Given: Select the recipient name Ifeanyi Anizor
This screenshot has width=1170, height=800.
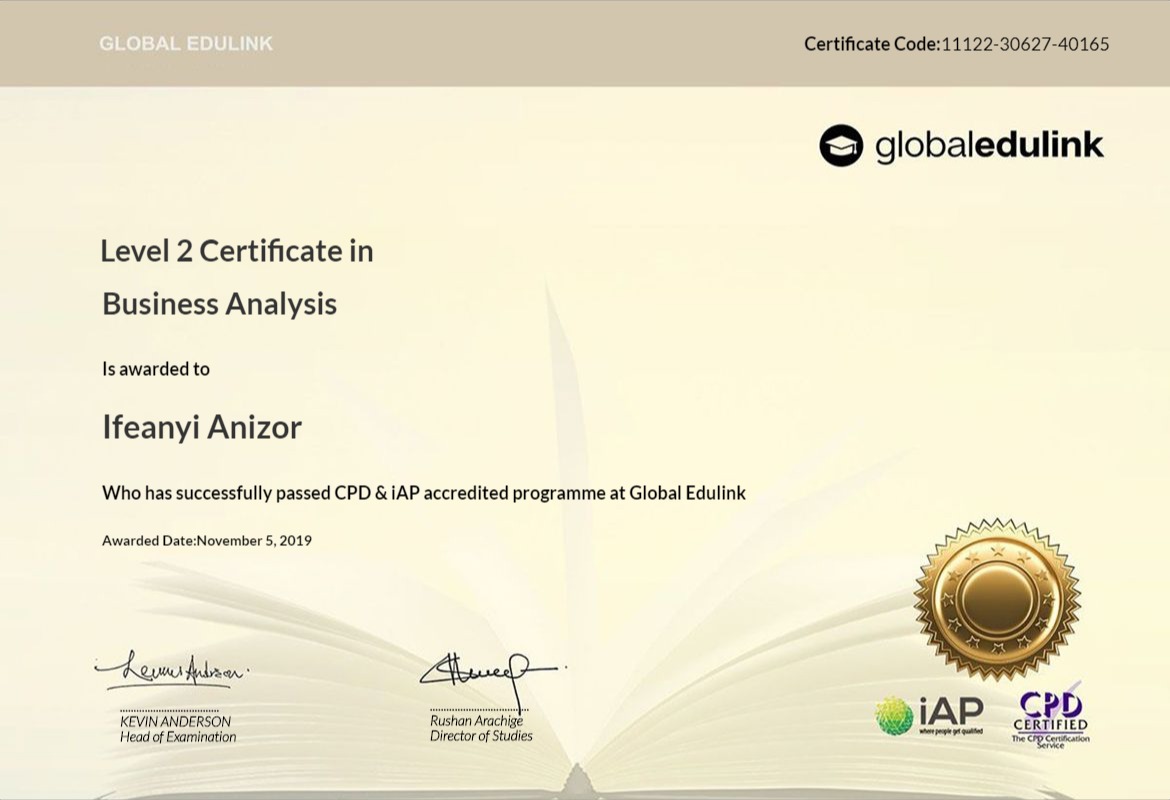Looking at the screenshot, I should click(x=202, y=428).
